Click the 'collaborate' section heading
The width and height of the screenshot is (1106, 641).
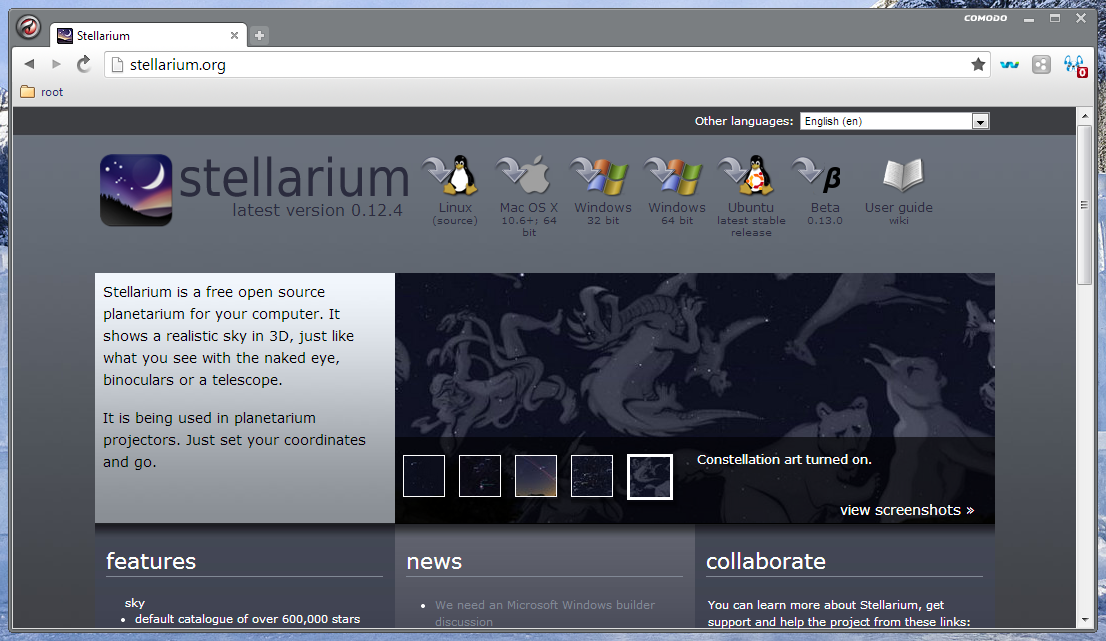pyautogui.click(x=766, y=561)
